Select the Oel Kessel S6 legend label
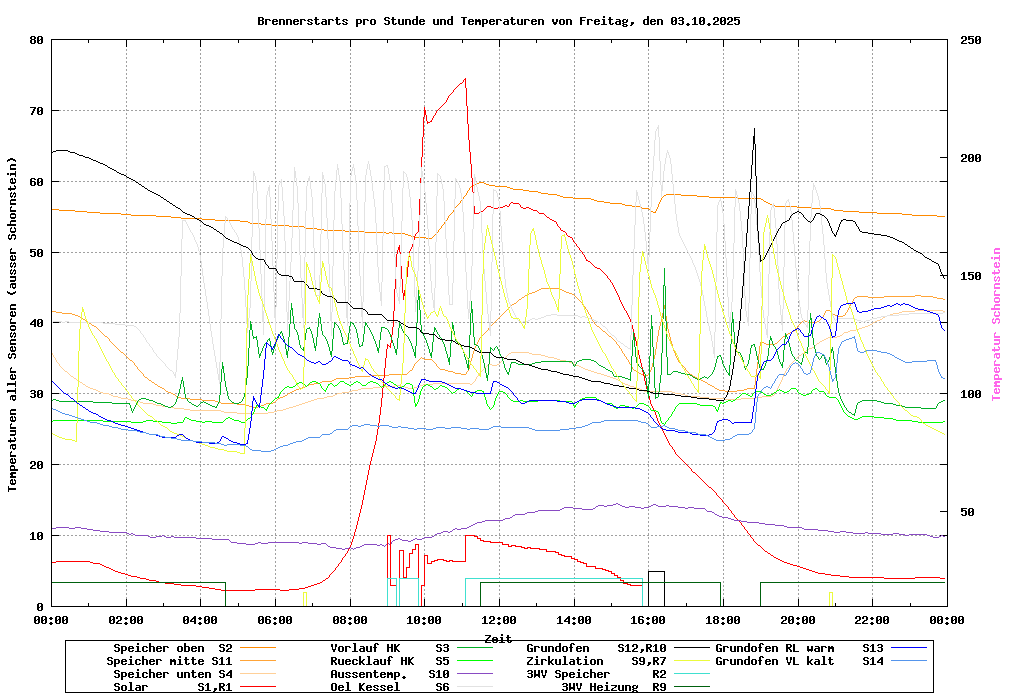 coord(389,688)
